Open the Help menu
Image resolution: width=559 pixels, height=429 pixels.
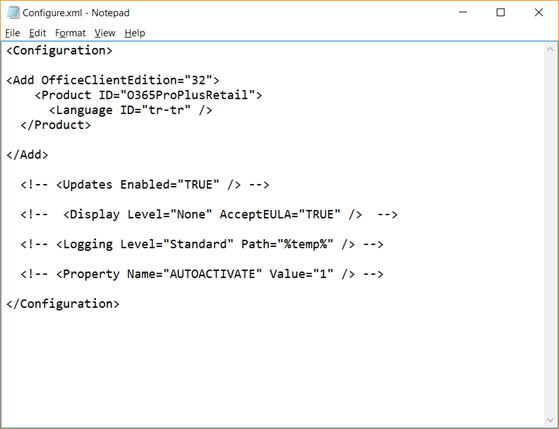click(135, 33)
